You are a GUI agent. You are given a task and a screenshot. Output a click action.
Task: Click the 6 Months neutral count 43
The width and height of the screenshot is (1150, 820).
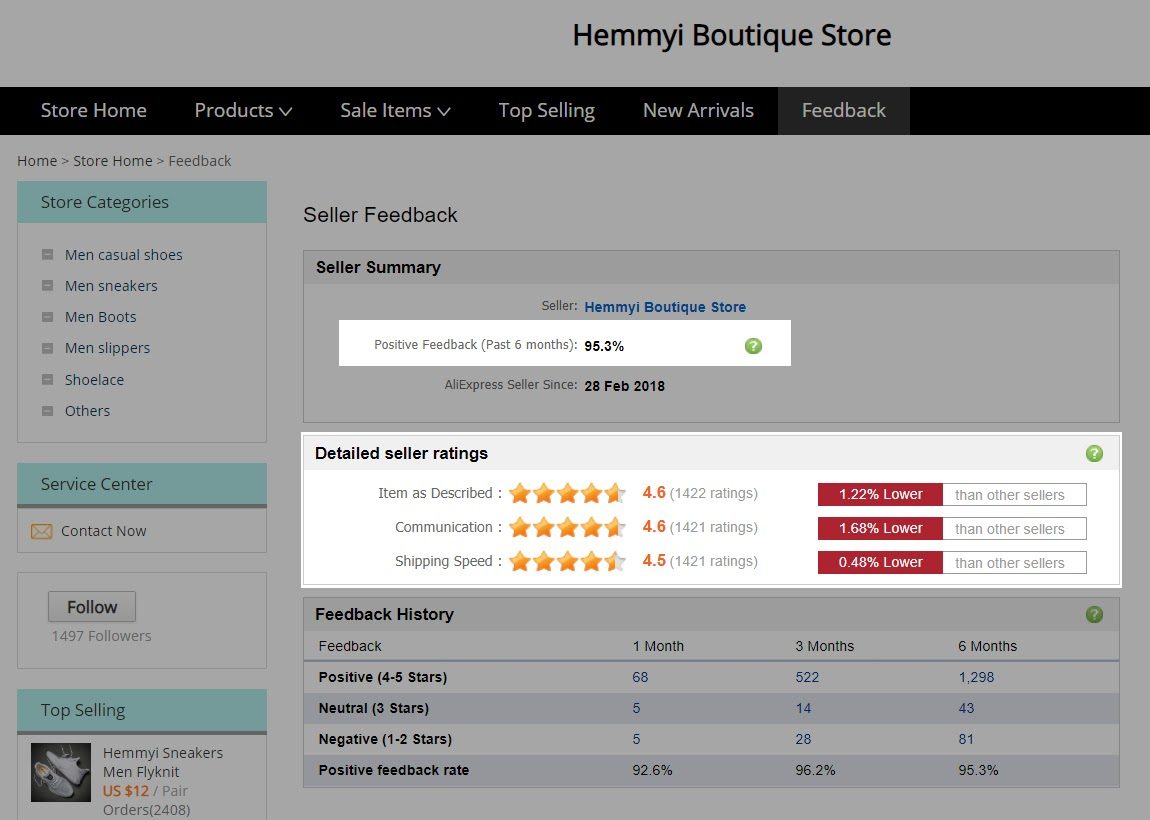point(966,708)
